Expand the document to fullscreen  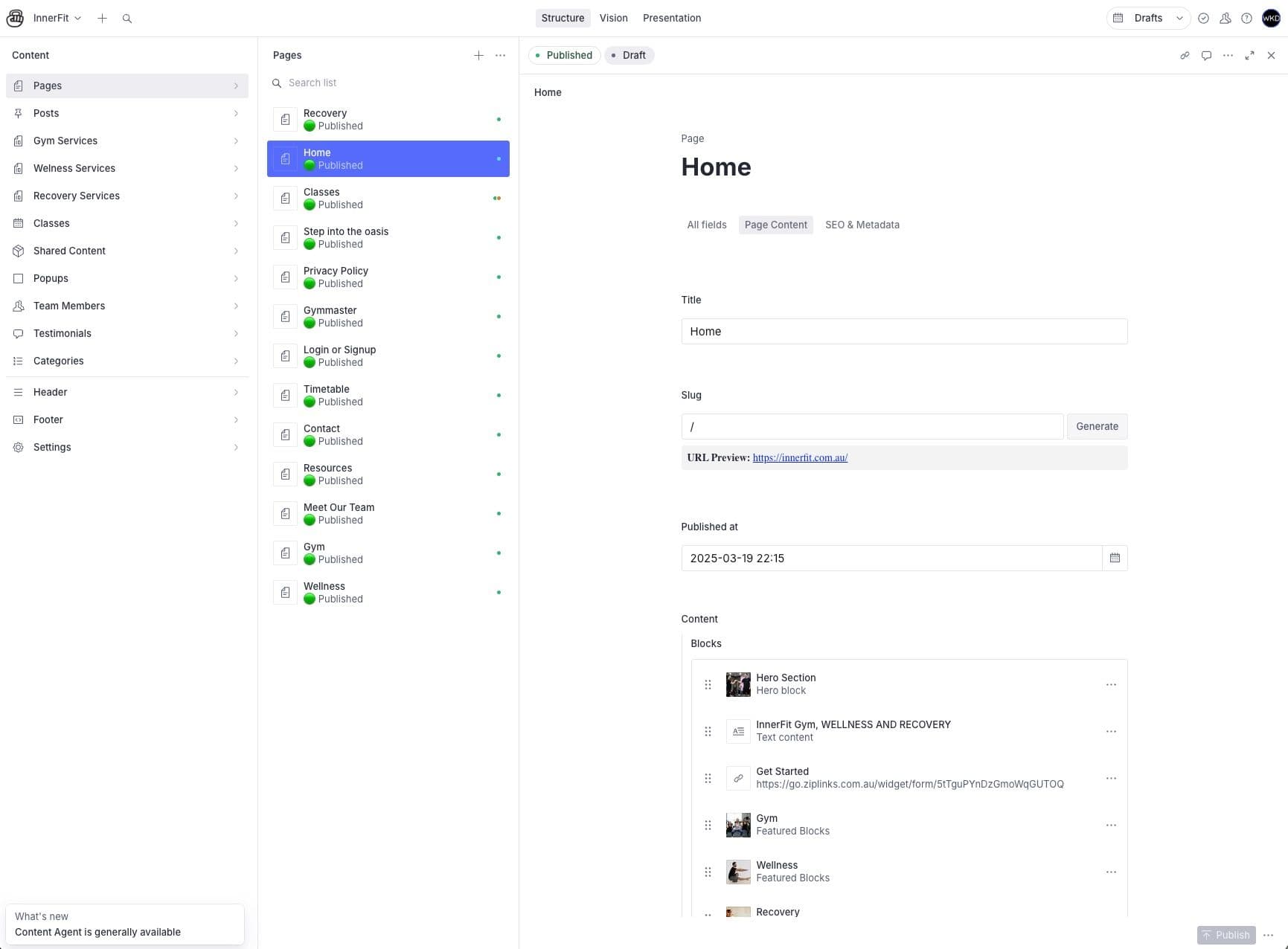[1250, 55]
